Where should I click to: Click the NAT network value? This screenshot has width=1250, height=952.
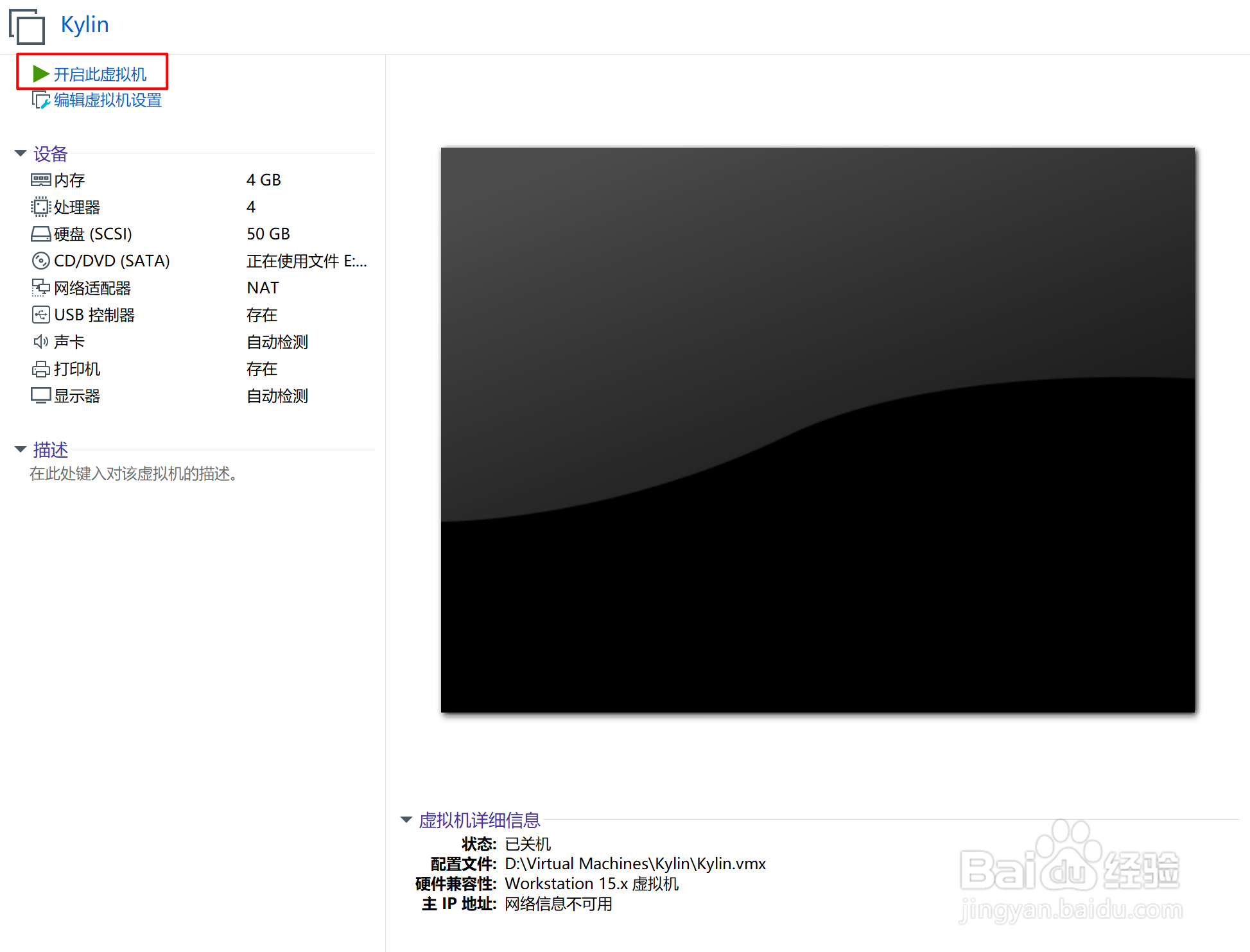click(x=263, y=288)
